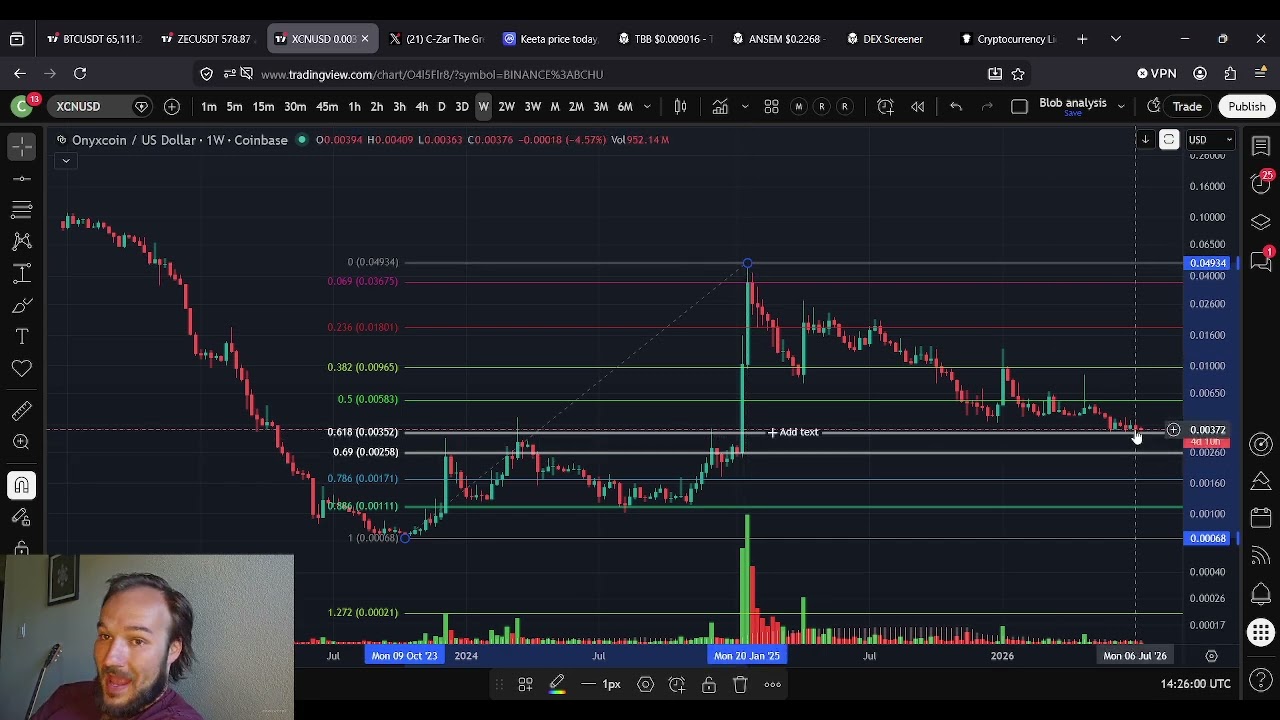Image resolution: width=1280 pixels, height=720 pixels.
Task: Add symbol to compare with plus icon
Action: tap(172, 106)
